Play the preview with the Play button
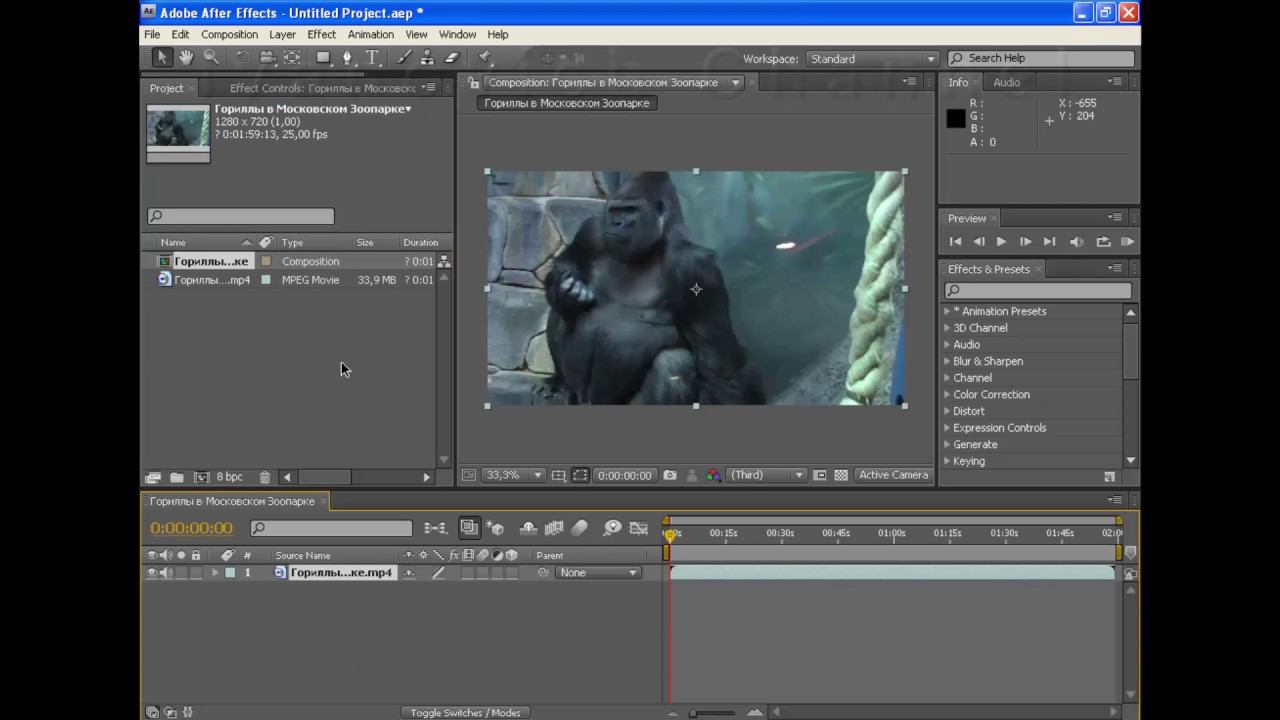 1001,241
